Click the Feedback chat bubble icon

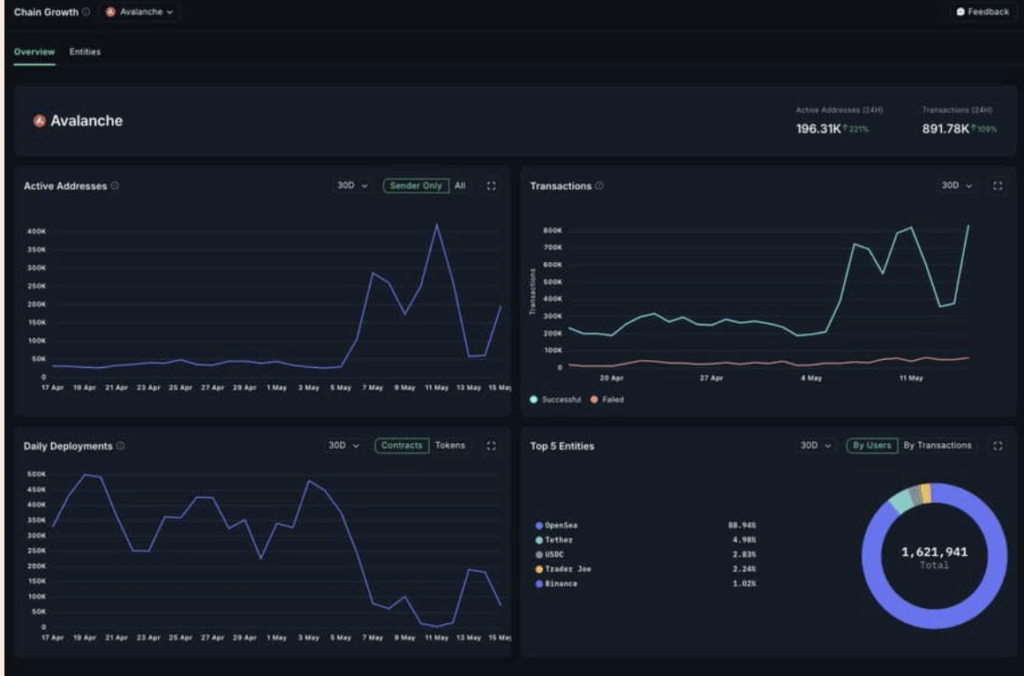(960, 12)
